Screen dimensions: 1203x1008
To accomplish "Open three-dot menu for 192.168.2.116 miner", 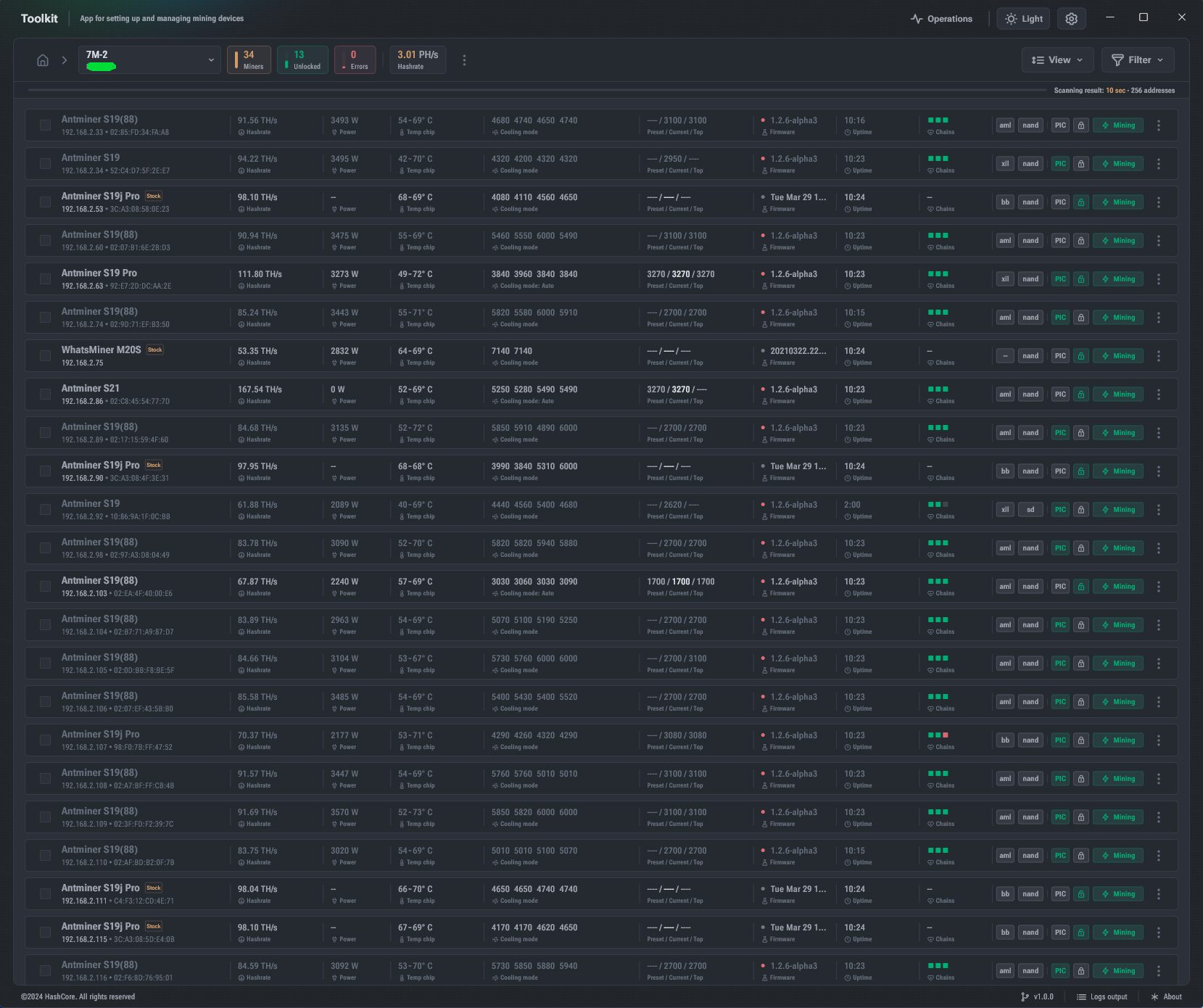I will (1158, 971).
